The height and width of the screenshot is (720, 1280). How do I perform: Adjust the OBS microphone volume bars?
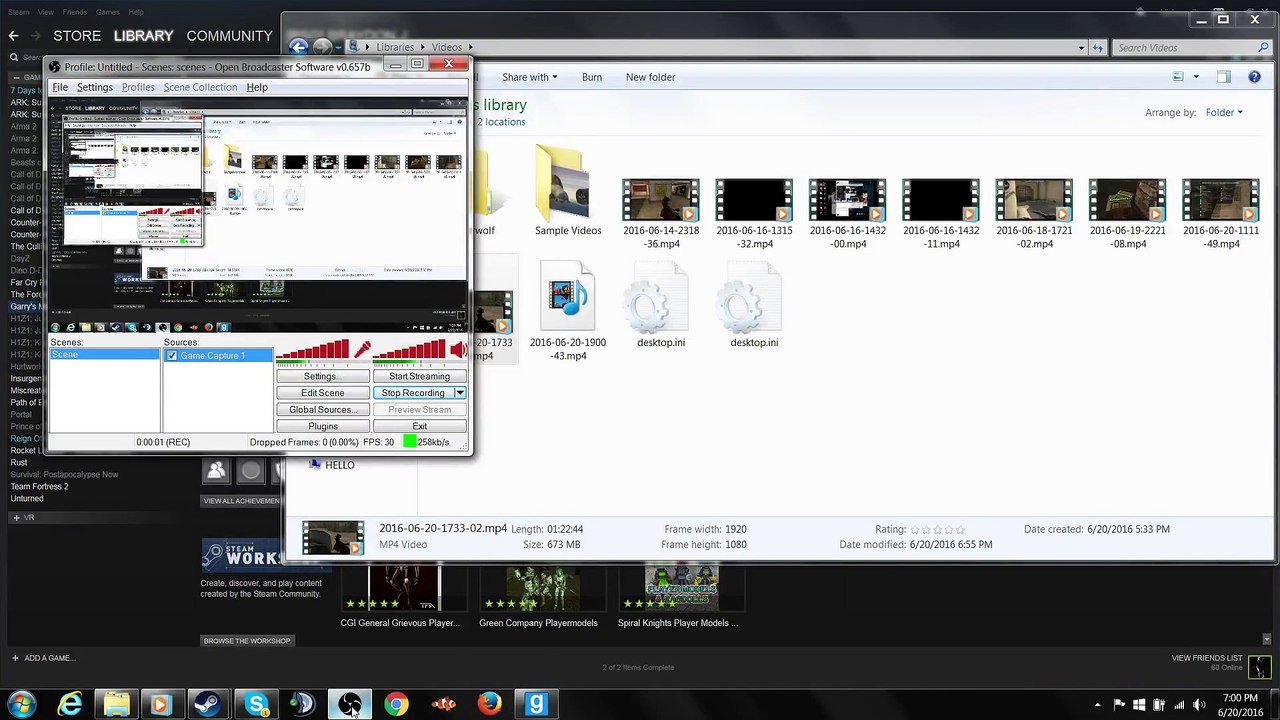coord(312,349)
